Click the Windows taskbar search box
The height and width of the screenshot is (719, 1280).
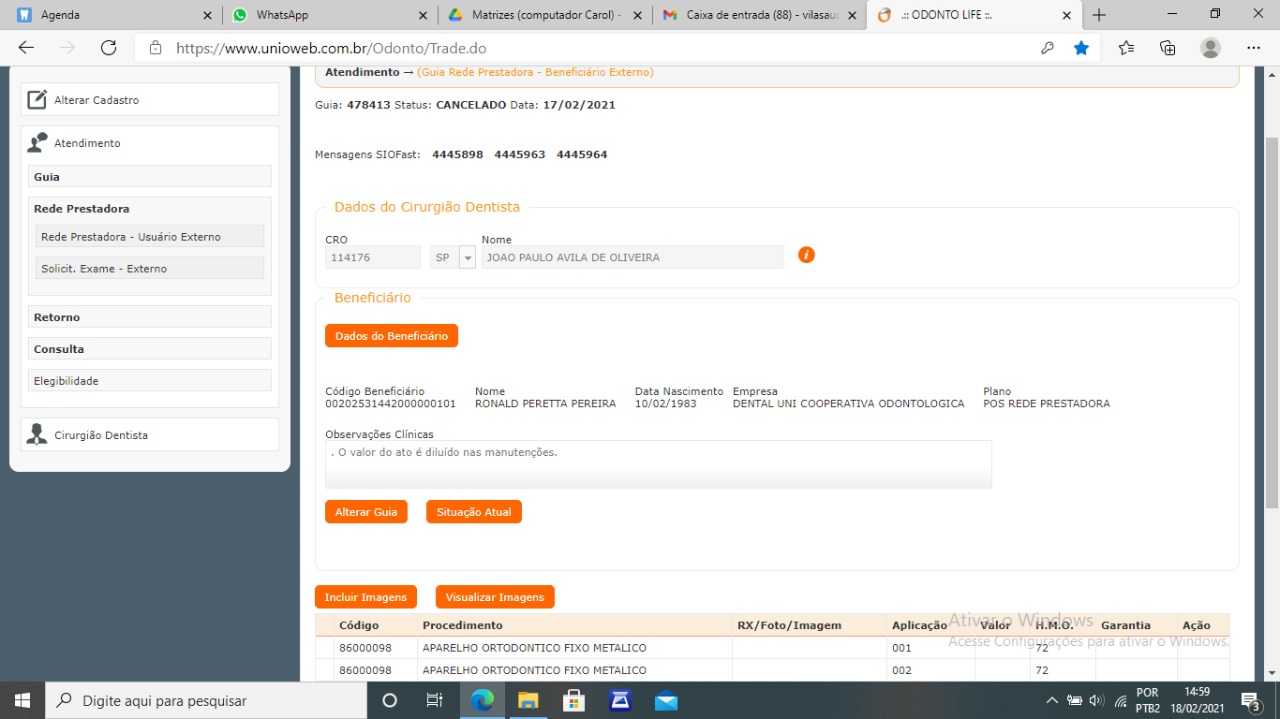[x=206, y=700]
